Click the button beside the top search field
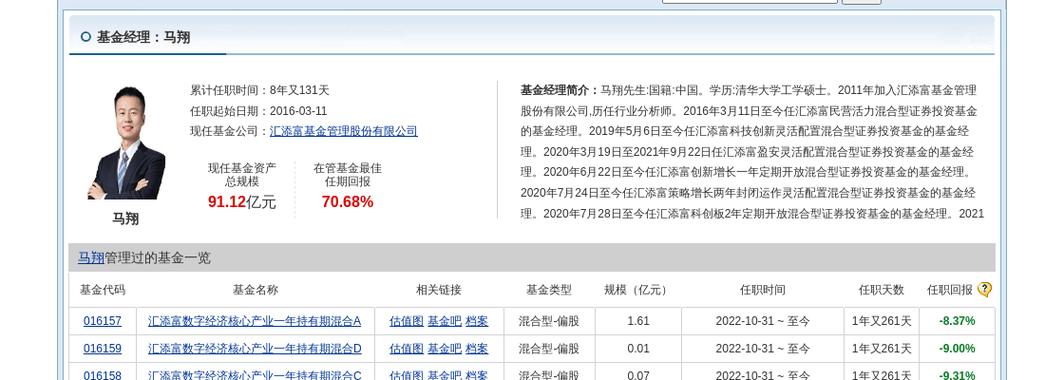1064x380 pixels. point(861,2)
